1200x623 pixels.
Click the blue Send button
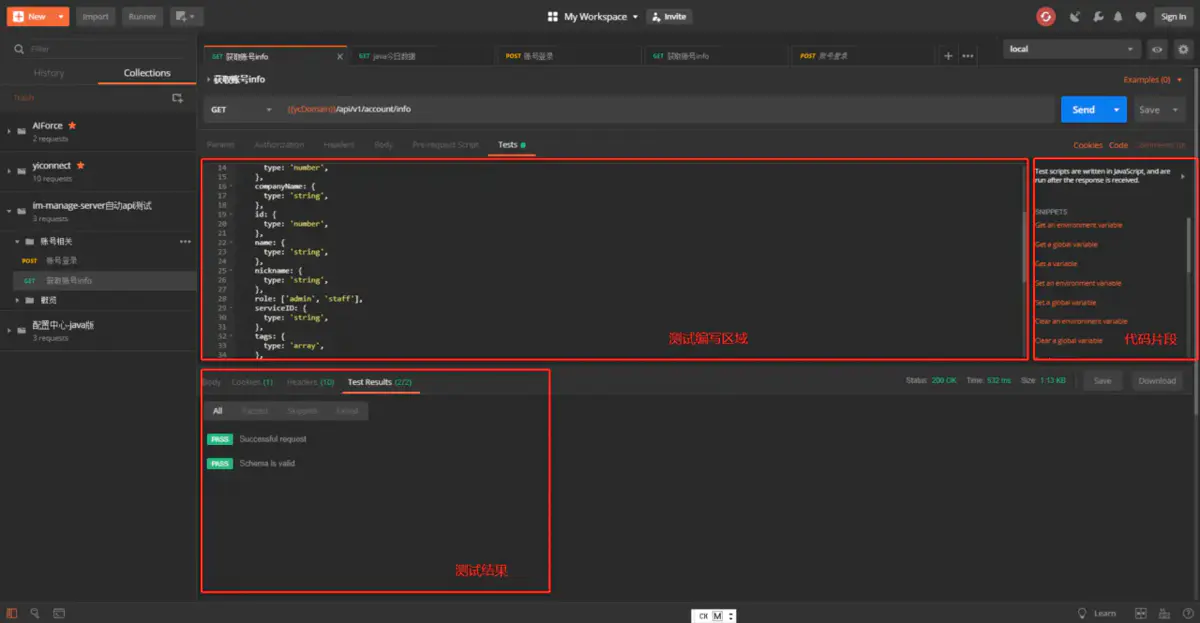[x=1084, y=110]
